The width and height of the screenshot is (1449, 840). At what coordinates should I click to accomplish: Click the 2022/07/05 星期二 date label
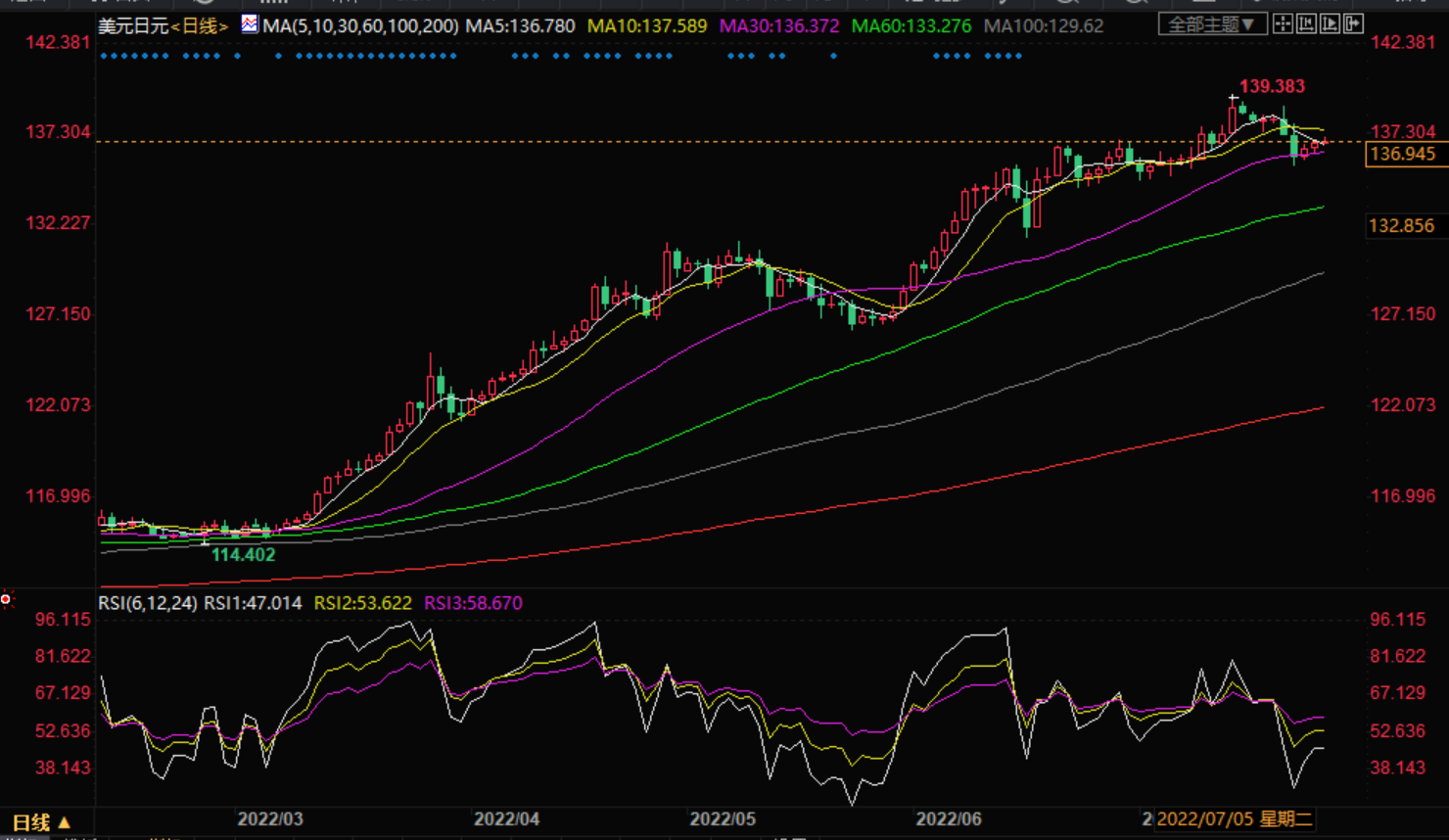pyautogui.click(x=1234, y=819)
